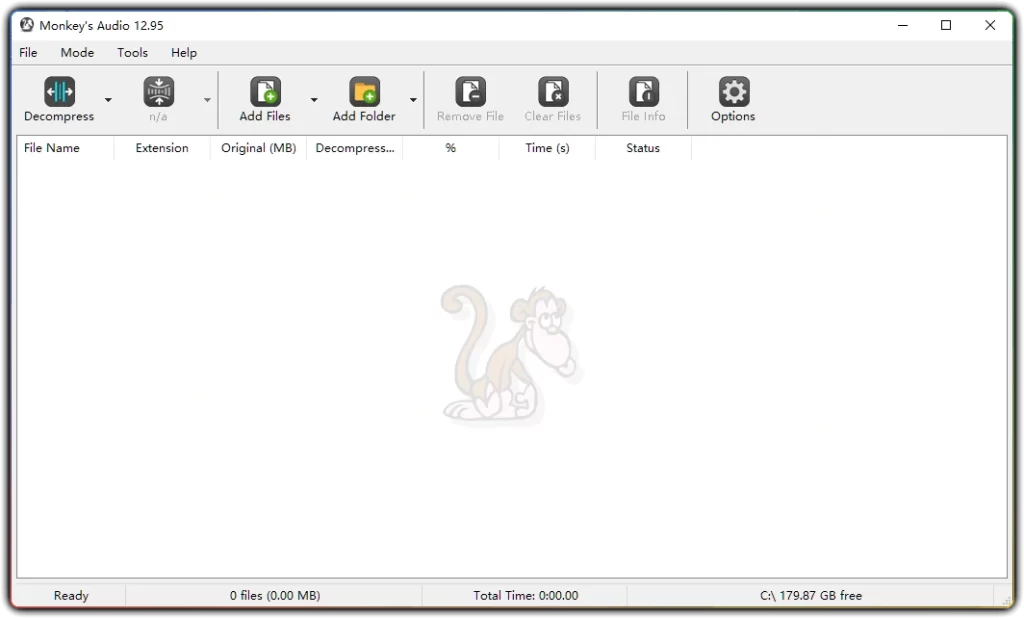Open the Help menu

click(x=184, y=52)
